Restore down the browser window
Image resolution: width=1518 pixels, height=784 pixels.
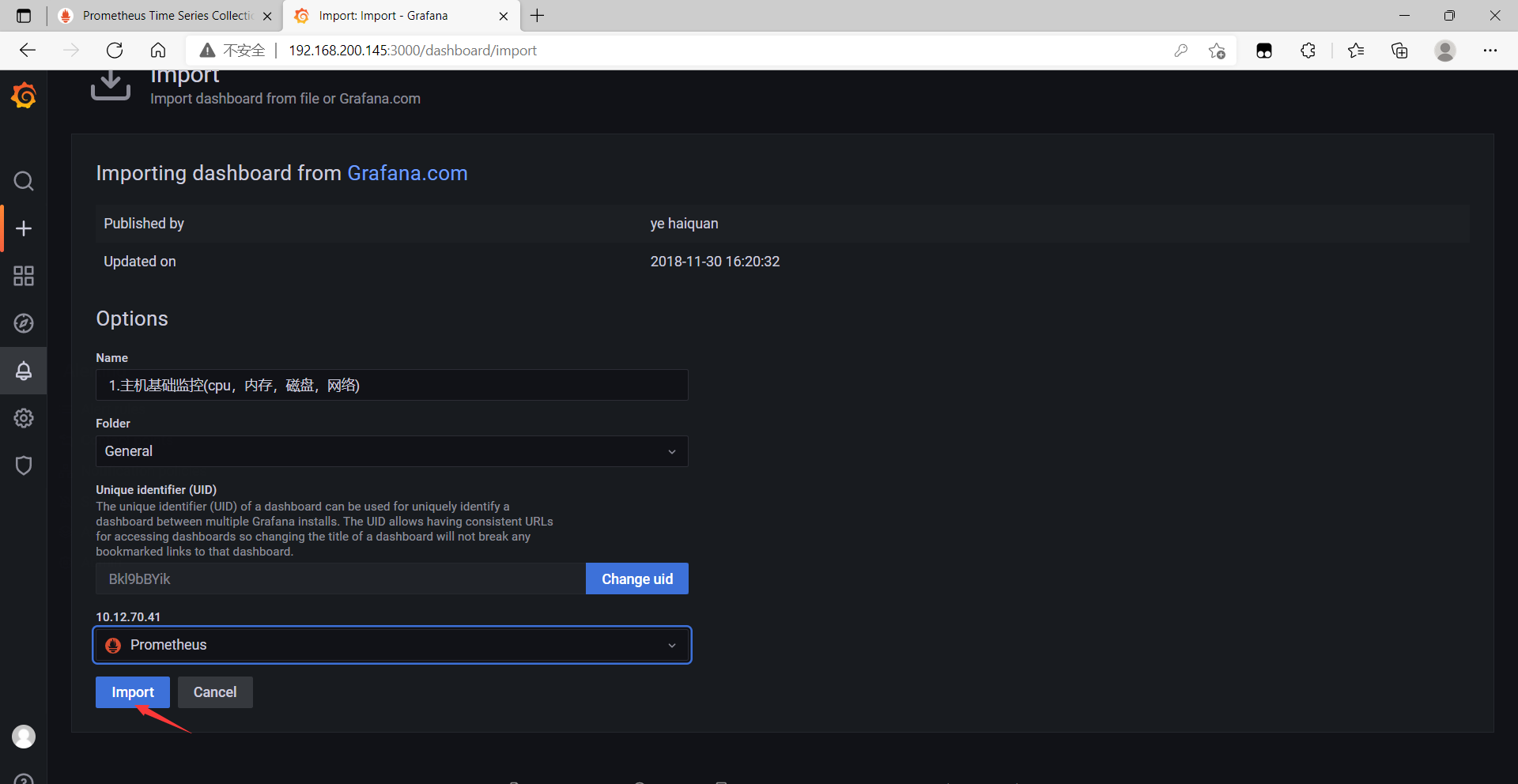pyautogui.click(x=1449, y=16)
